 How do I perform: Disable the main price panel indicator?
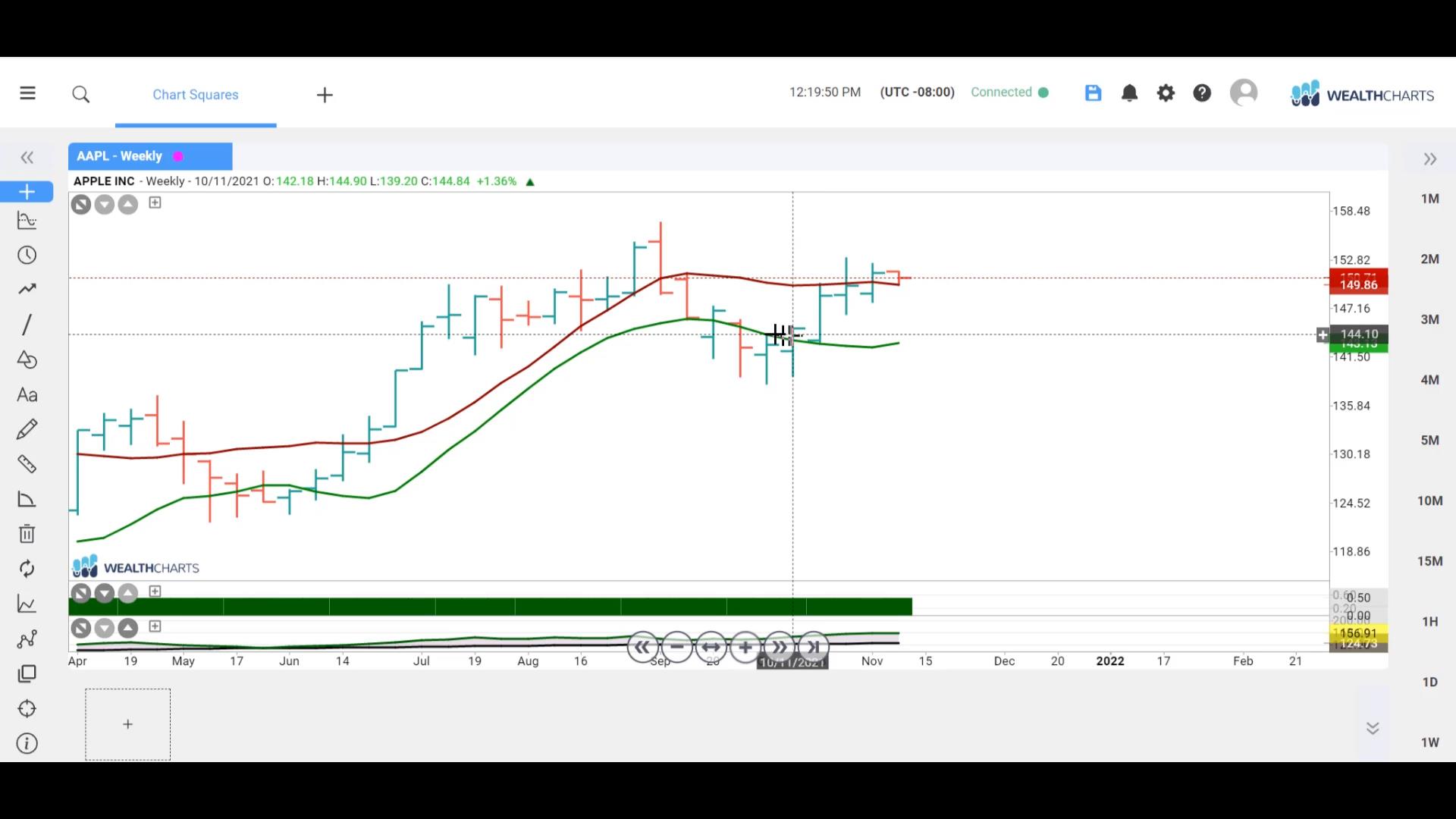click(81, 205)
